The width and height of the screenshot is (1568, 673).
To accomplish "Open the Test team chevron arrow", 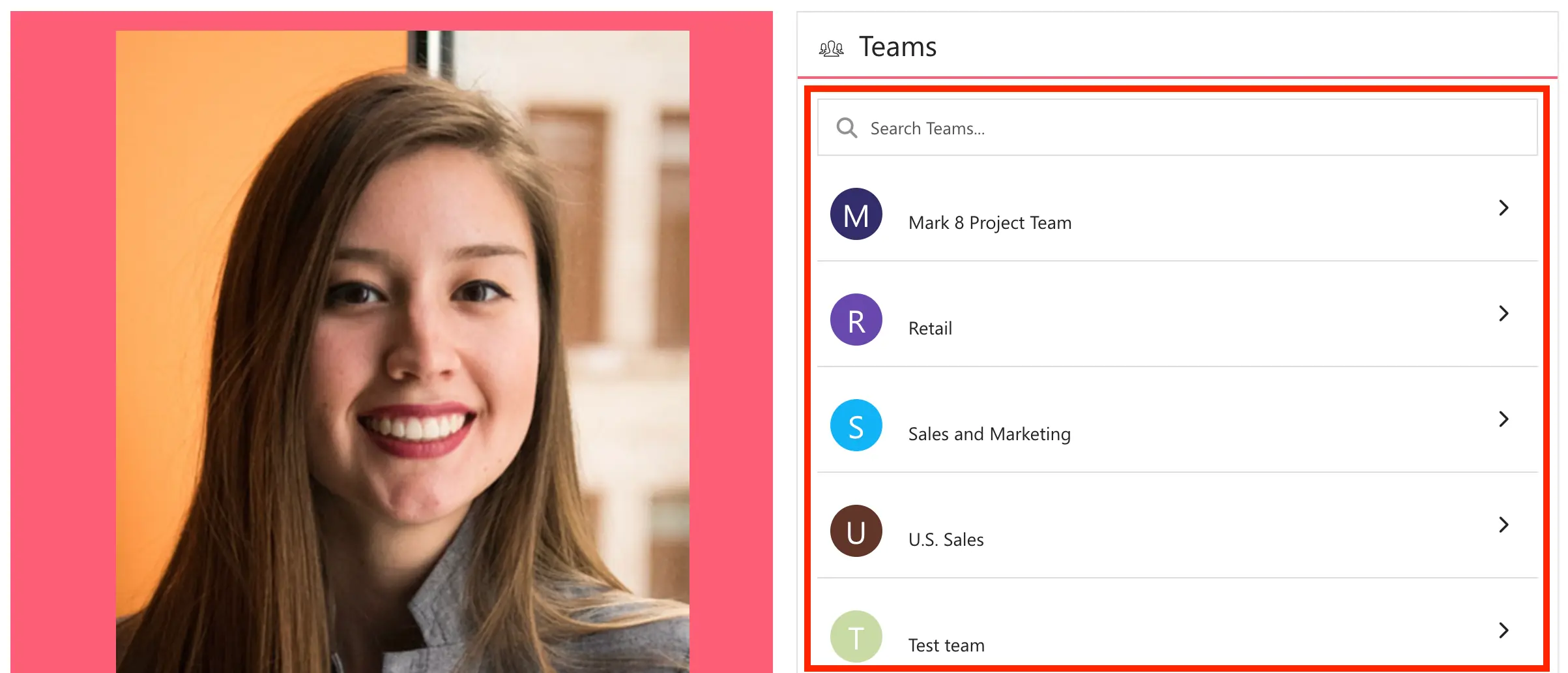I will point(1503,631).
